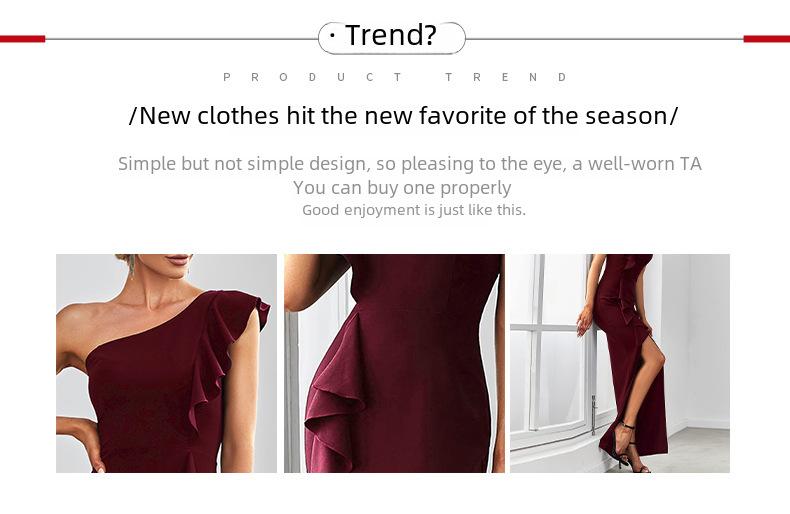Click the "You can buy one properly" text

[402, 188]
